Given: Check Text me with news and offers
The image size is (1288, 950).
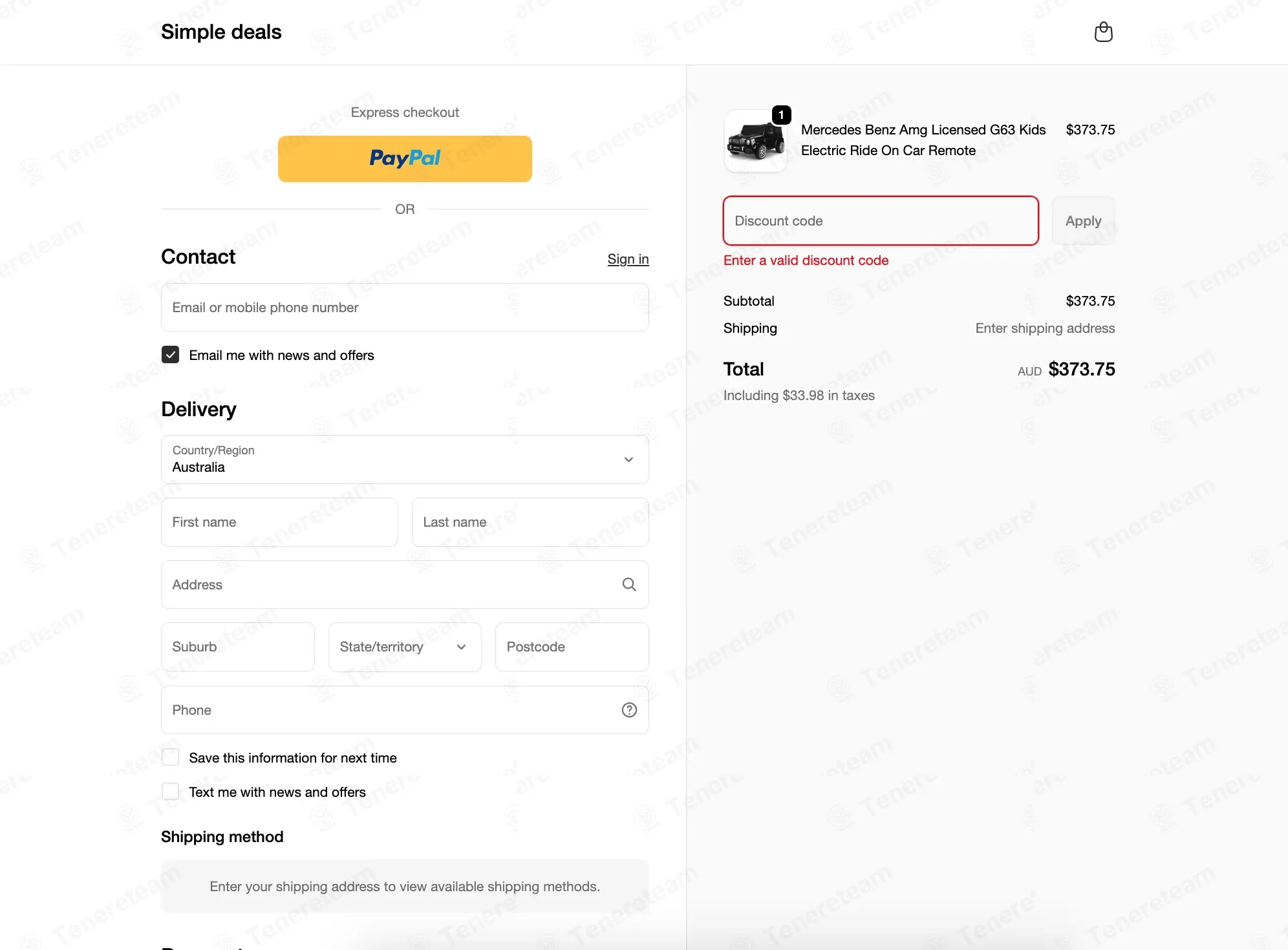Looking at the screenshot, I should tap(170, 792).
